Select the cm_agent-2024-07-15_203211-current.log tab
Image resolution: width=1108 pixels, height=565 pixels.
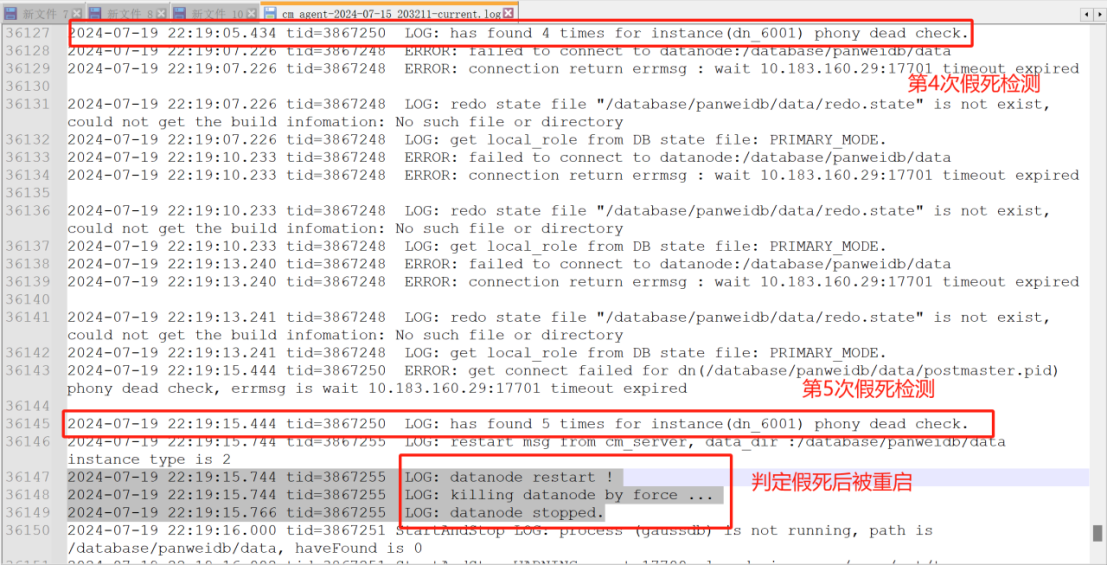point(389,12)
